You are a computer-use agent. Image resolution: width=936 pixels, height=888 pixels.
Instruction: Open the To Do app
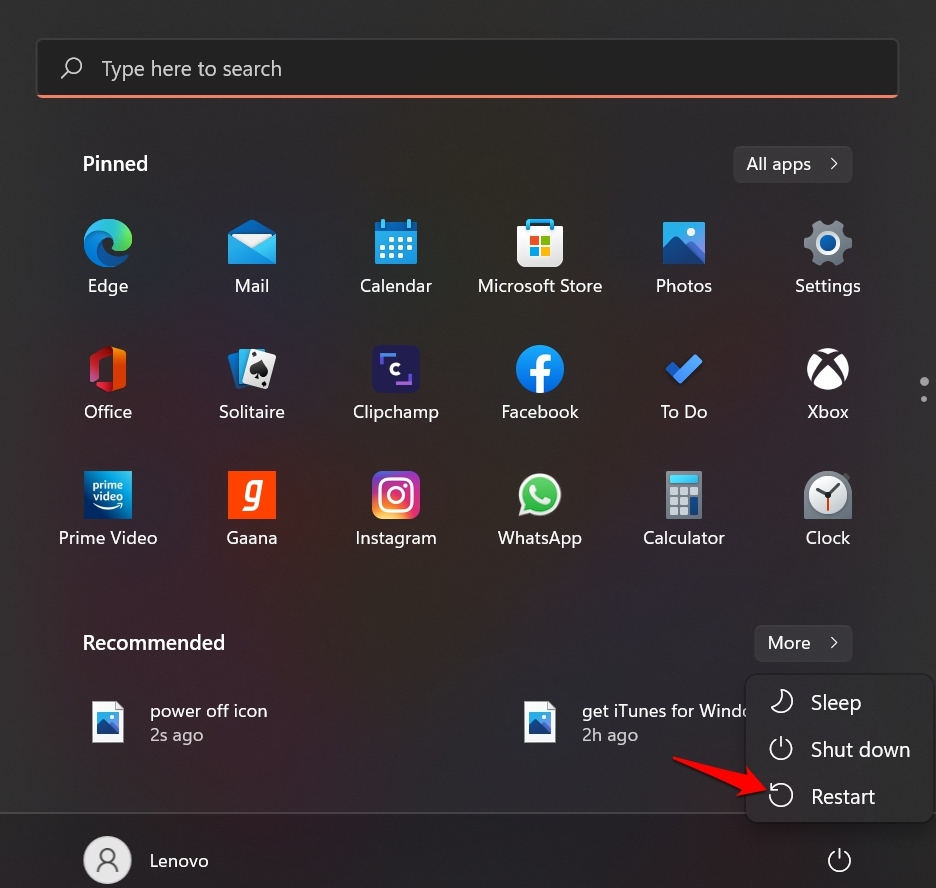[x=683, y=383]
